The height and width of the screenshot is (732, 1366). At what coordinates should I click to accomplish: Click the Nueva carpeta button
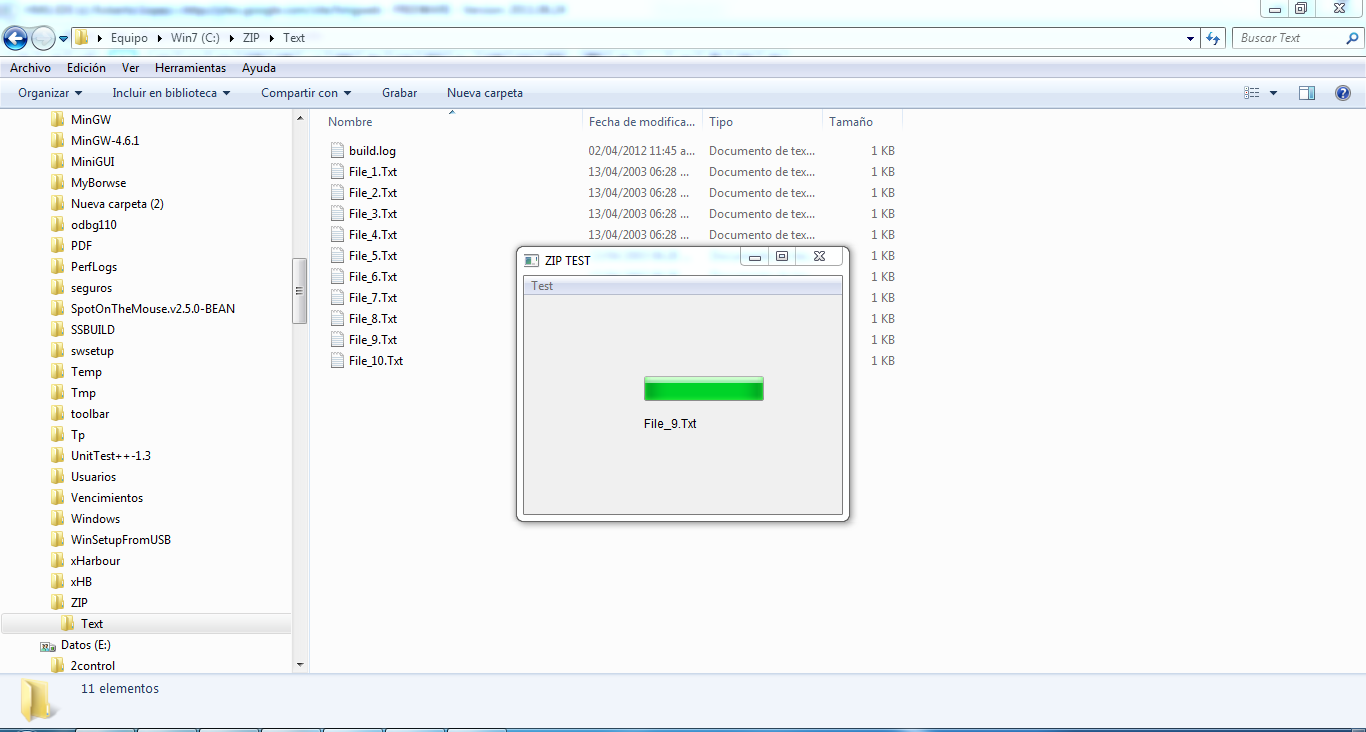click(484, 93)
